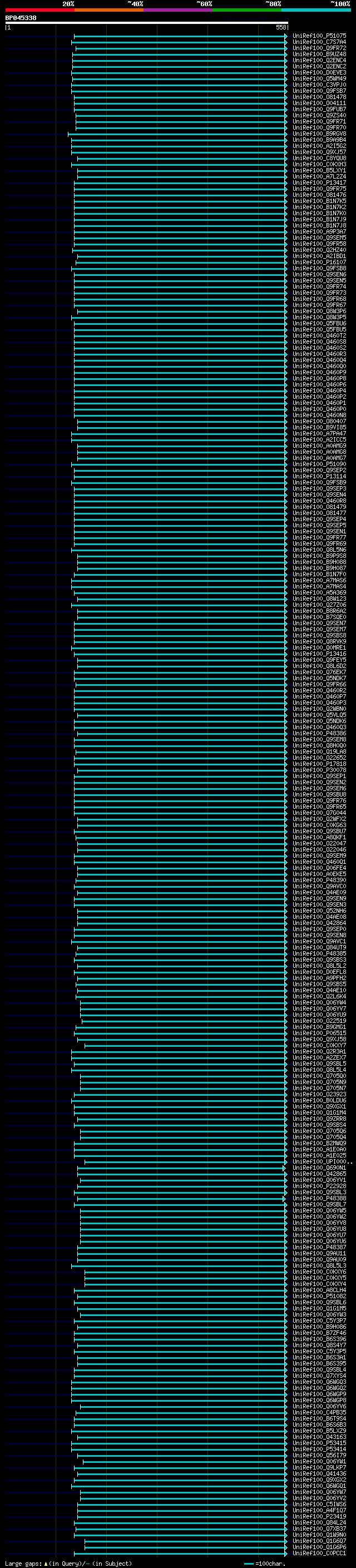356x1568 pixels.
Task: Select the alignment bar for UniRef100_B9RGV8
Action: click(x=177, y=134)
